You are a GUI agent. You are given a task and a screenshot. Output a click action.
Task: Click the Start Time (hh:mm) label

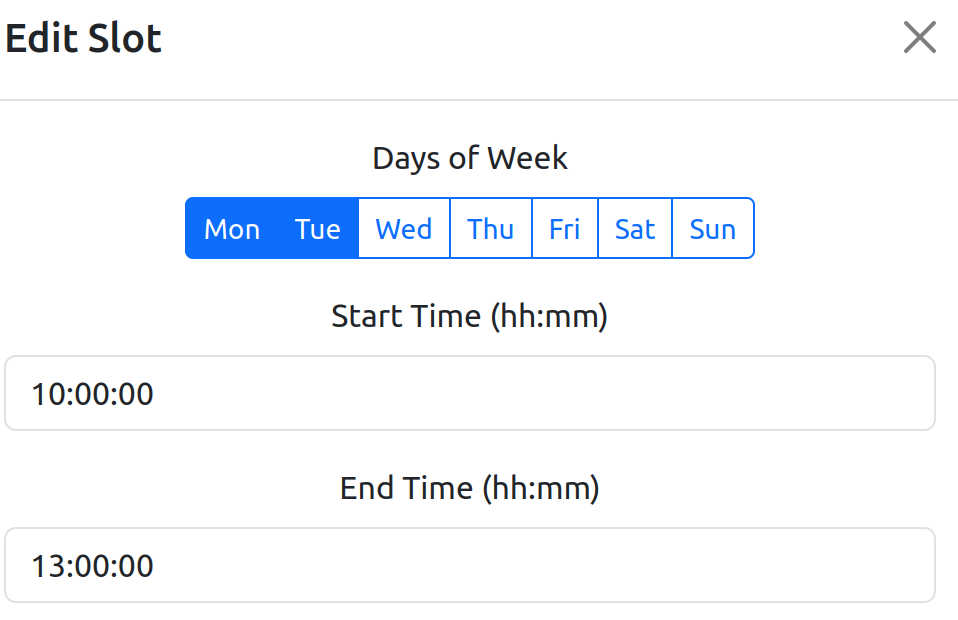tap(470, 316)
